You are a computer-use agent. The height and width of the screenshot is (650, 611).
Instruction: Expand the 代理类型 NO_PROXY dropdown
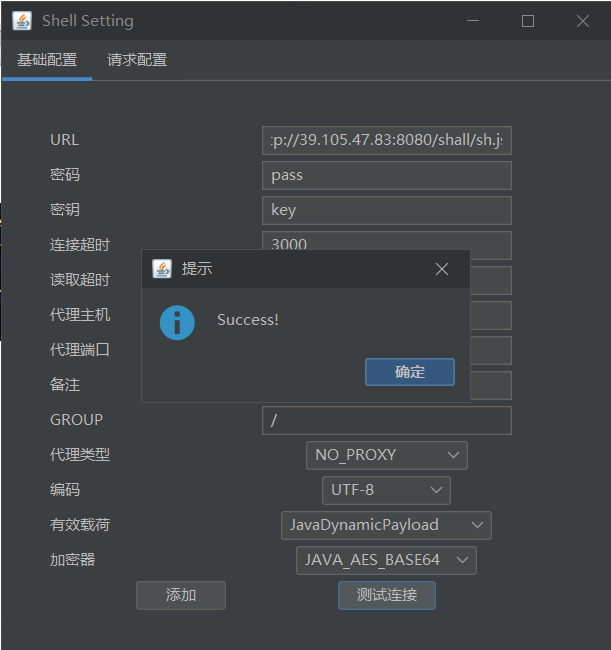387,455
